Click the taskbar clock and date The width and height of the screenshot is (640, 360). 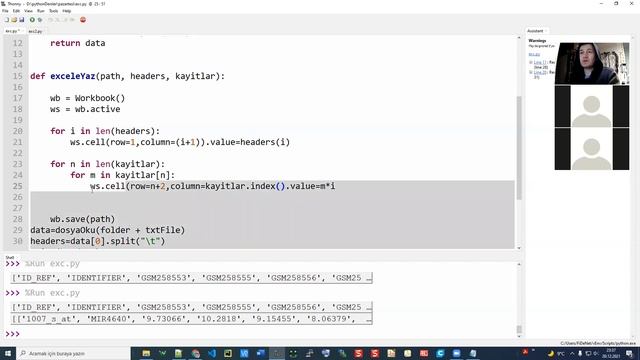(611, 353)
